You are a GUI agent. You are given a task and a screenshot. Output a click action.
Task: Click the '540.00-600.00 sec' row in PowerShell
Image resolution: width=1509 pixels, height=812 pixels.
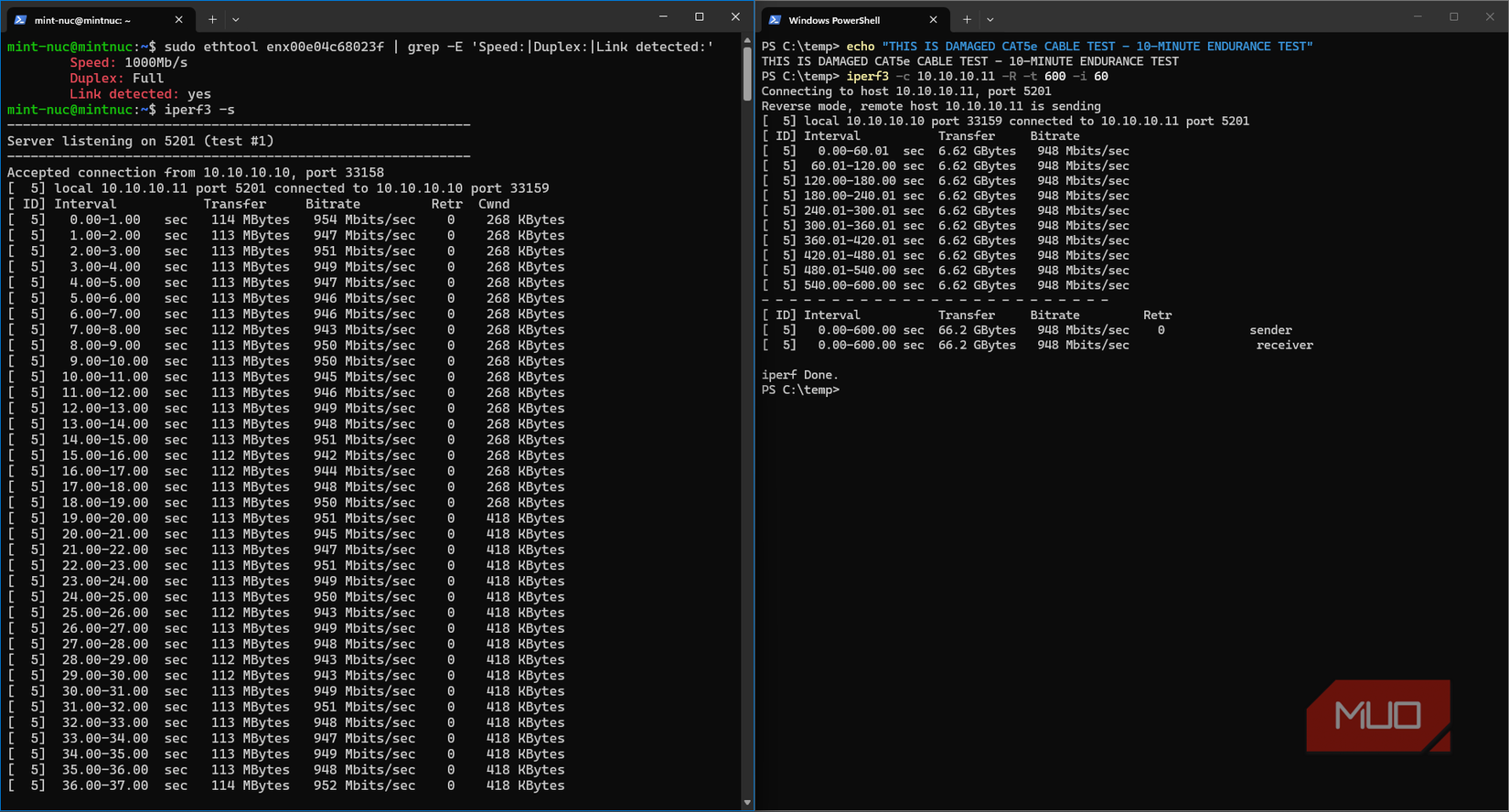click(x=946, y=285)
